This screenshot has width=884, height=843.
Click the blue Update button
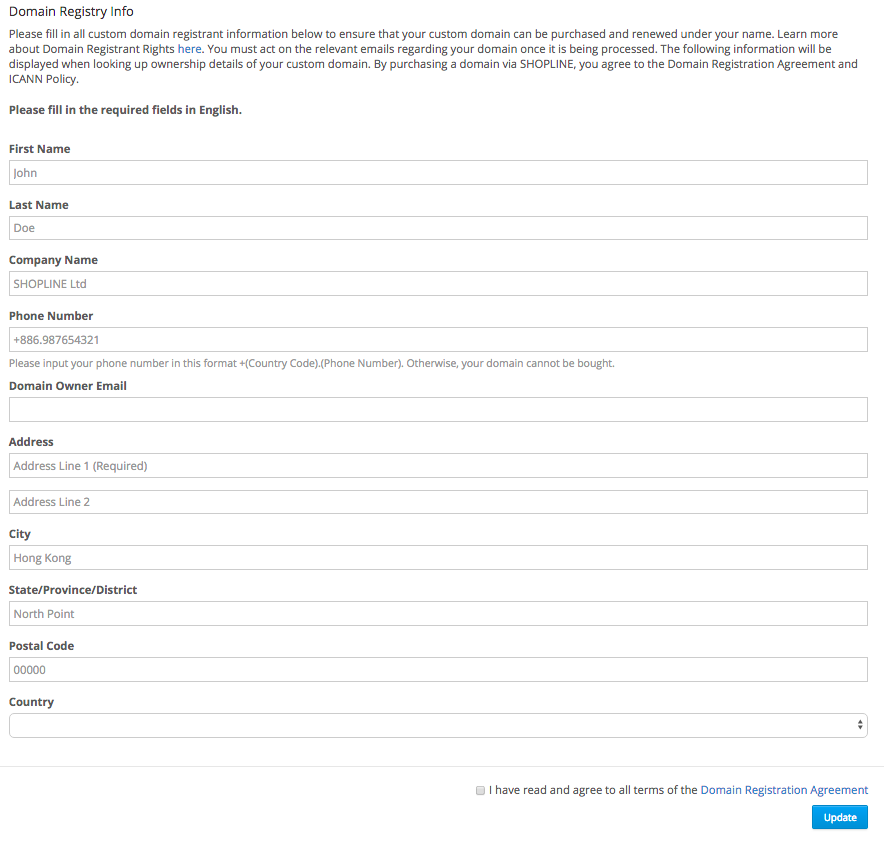(840, 817)
